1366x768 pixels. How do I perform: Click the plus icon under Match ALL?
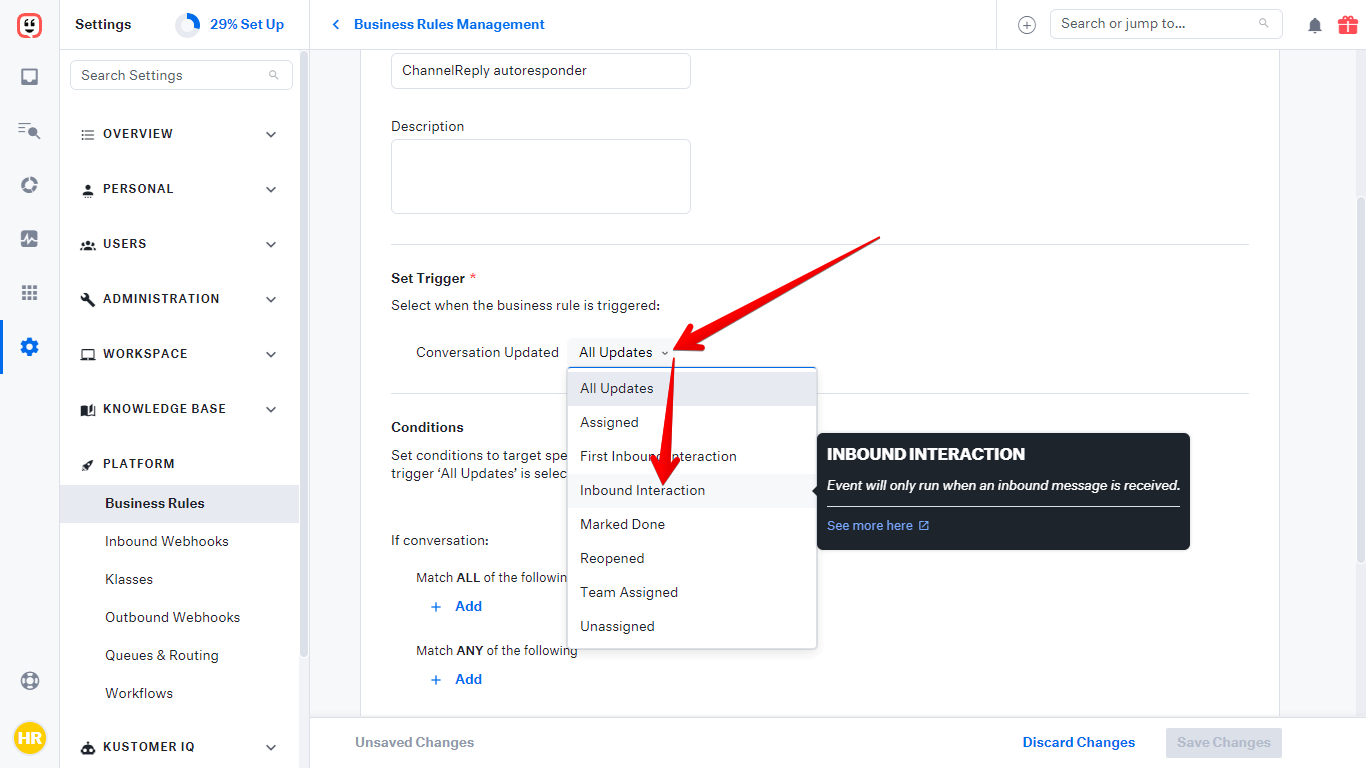coord(436,606)
